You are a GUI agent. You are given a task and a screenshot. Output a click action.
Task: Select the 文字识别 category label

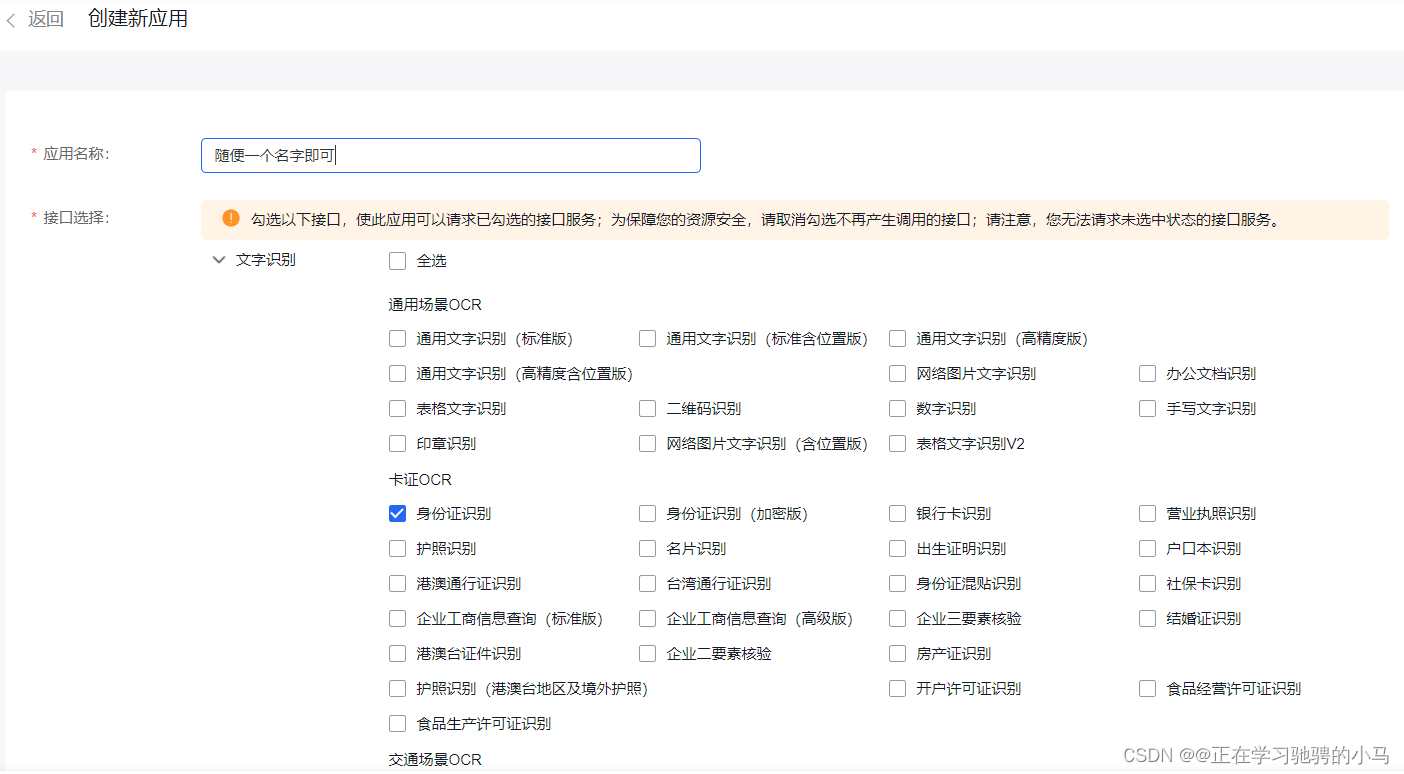click(266, 260)
